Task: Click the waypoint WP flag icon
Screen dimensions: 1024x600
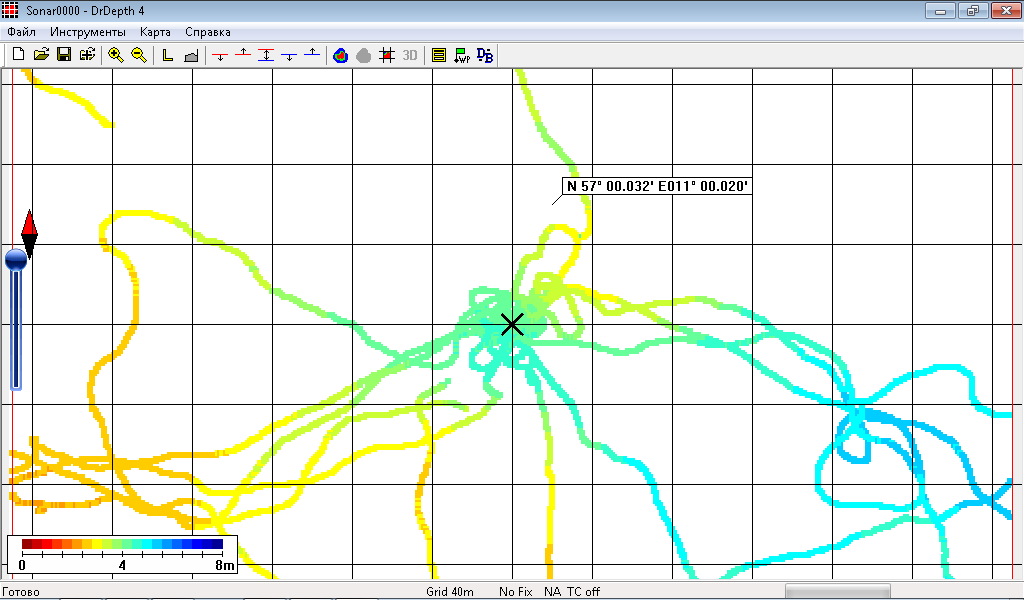Action: click(462, 55)
